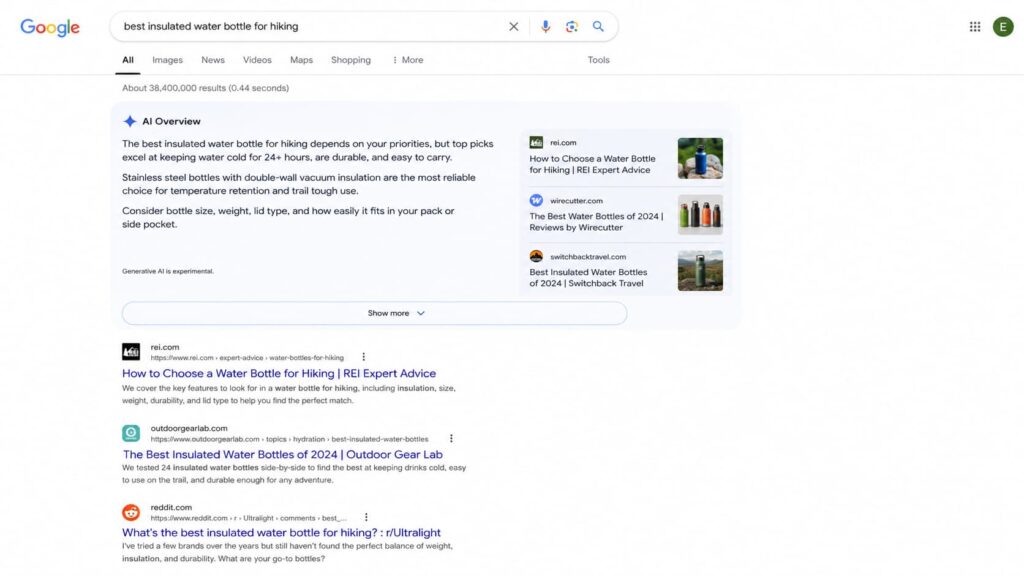The image size is (1024, 576).
Task: Click the reddit.com URL breadcrumb
Action: [249, 519]
